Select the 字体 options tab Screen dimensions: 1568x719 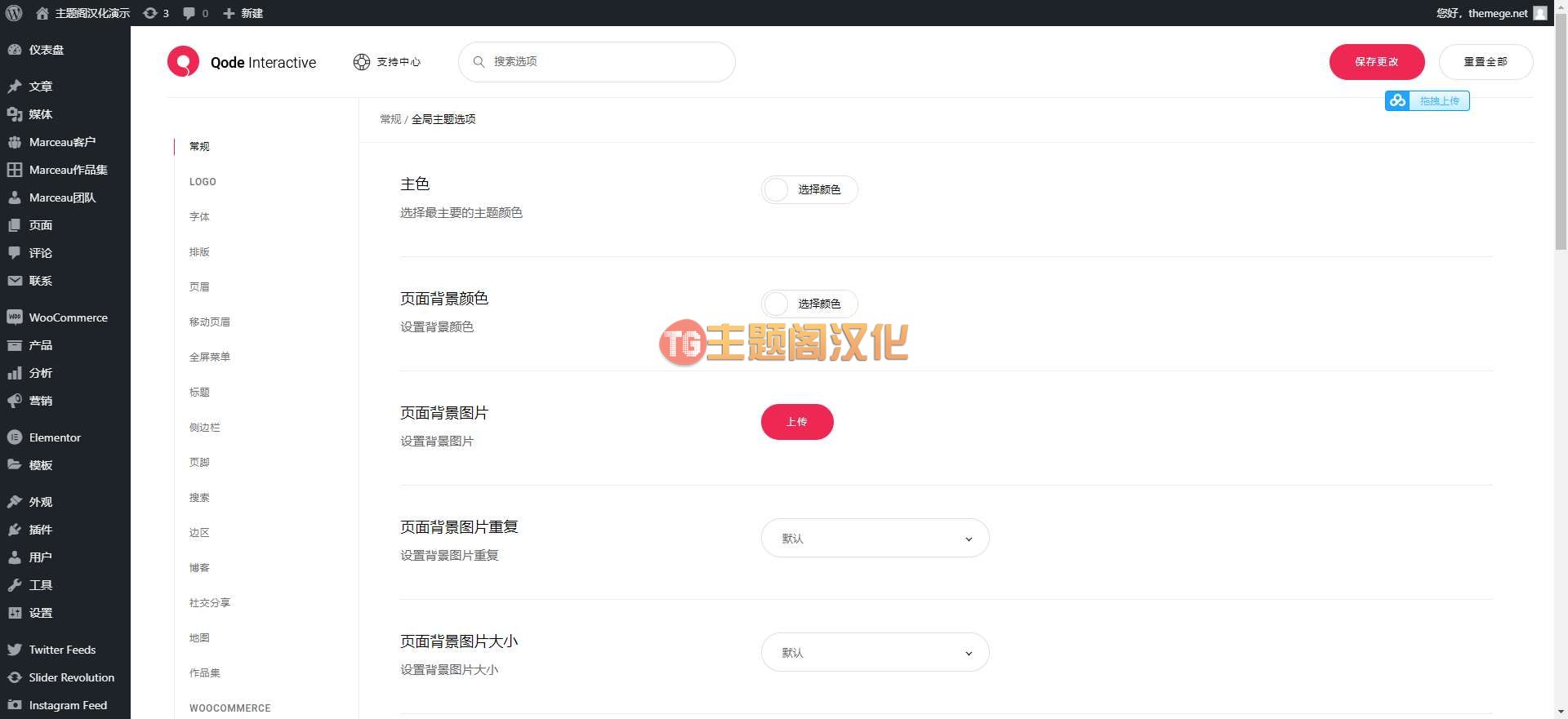click(x=199, y=217)
